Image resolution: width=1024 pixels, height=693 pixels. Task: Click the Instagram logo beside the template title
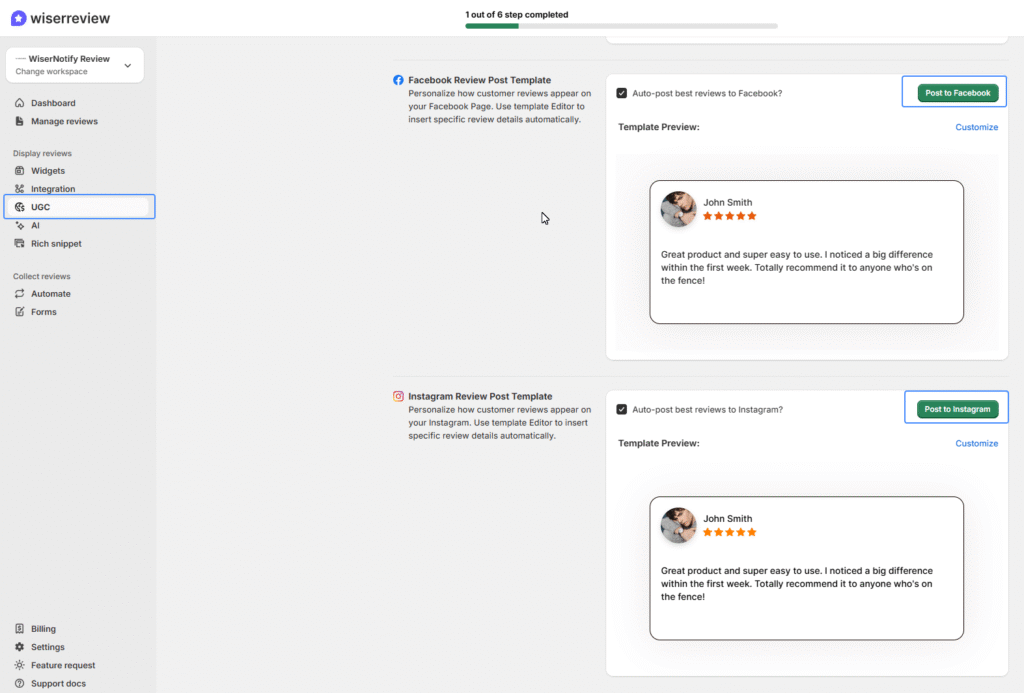click(398, 395)
